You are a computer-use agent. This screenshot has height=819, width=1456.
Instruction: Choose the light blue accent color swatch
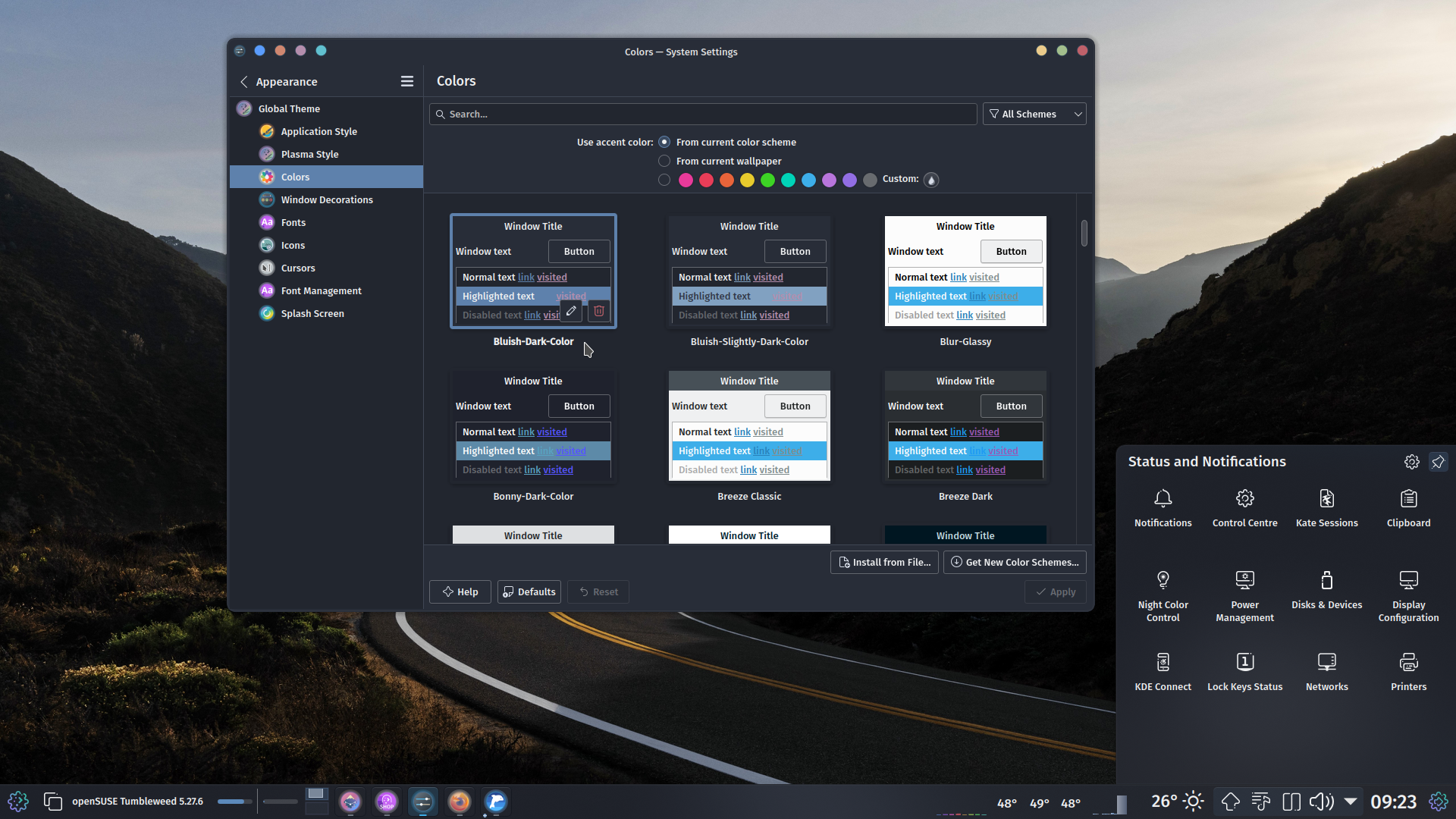(808, 180)
